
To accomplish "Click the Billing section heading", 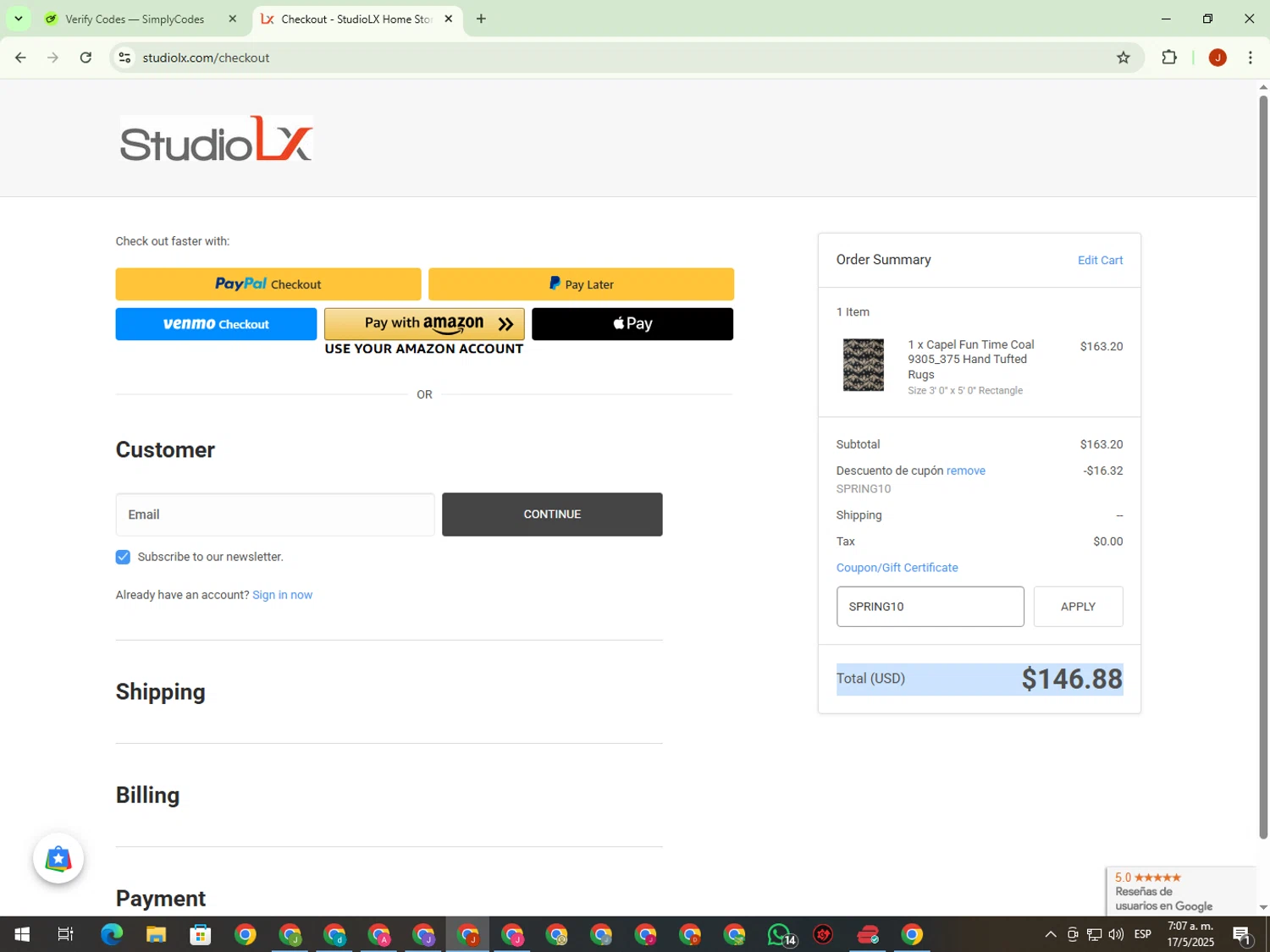I will [x=148, y=795].
